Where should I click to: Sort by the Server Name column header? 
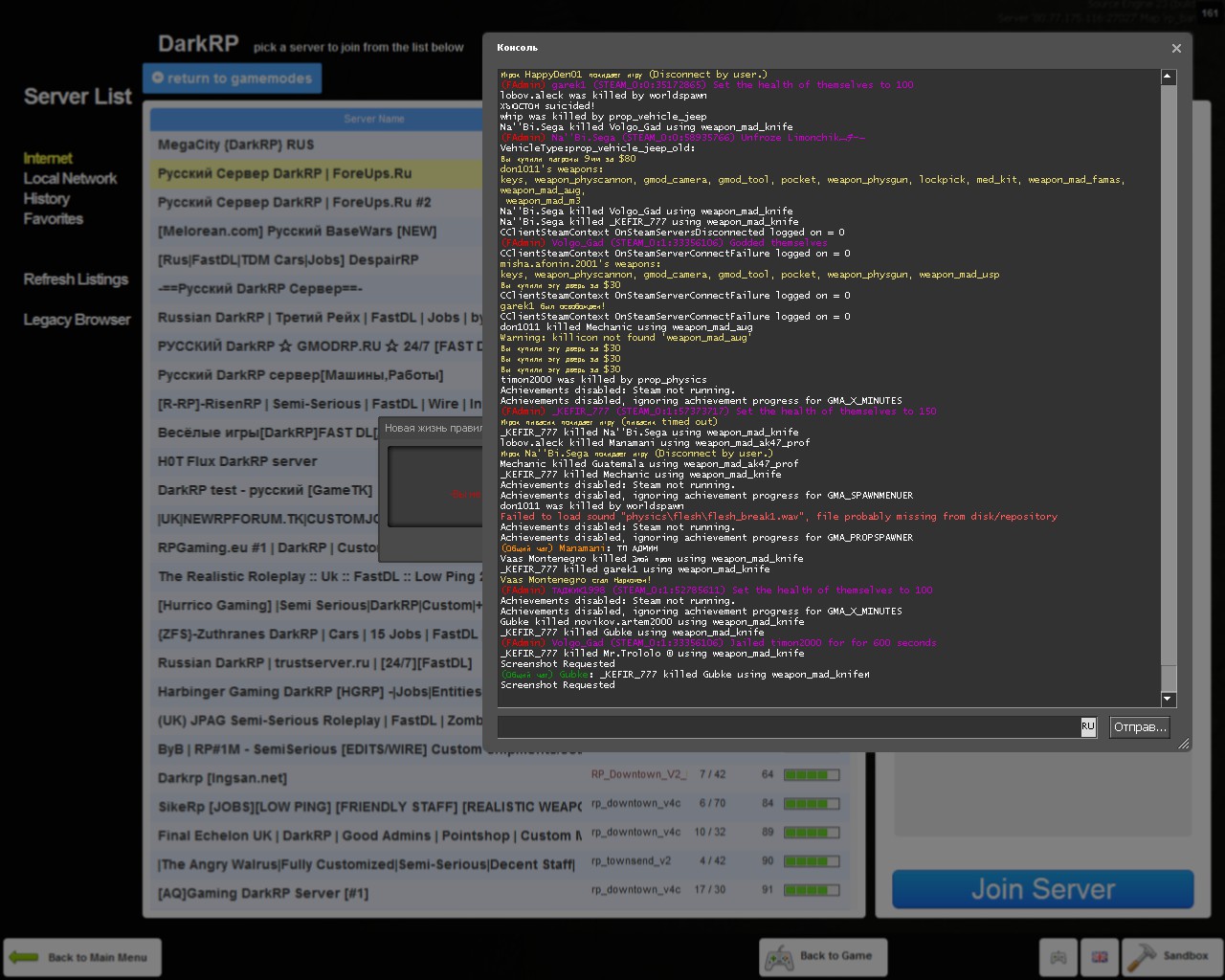(373, 119)
